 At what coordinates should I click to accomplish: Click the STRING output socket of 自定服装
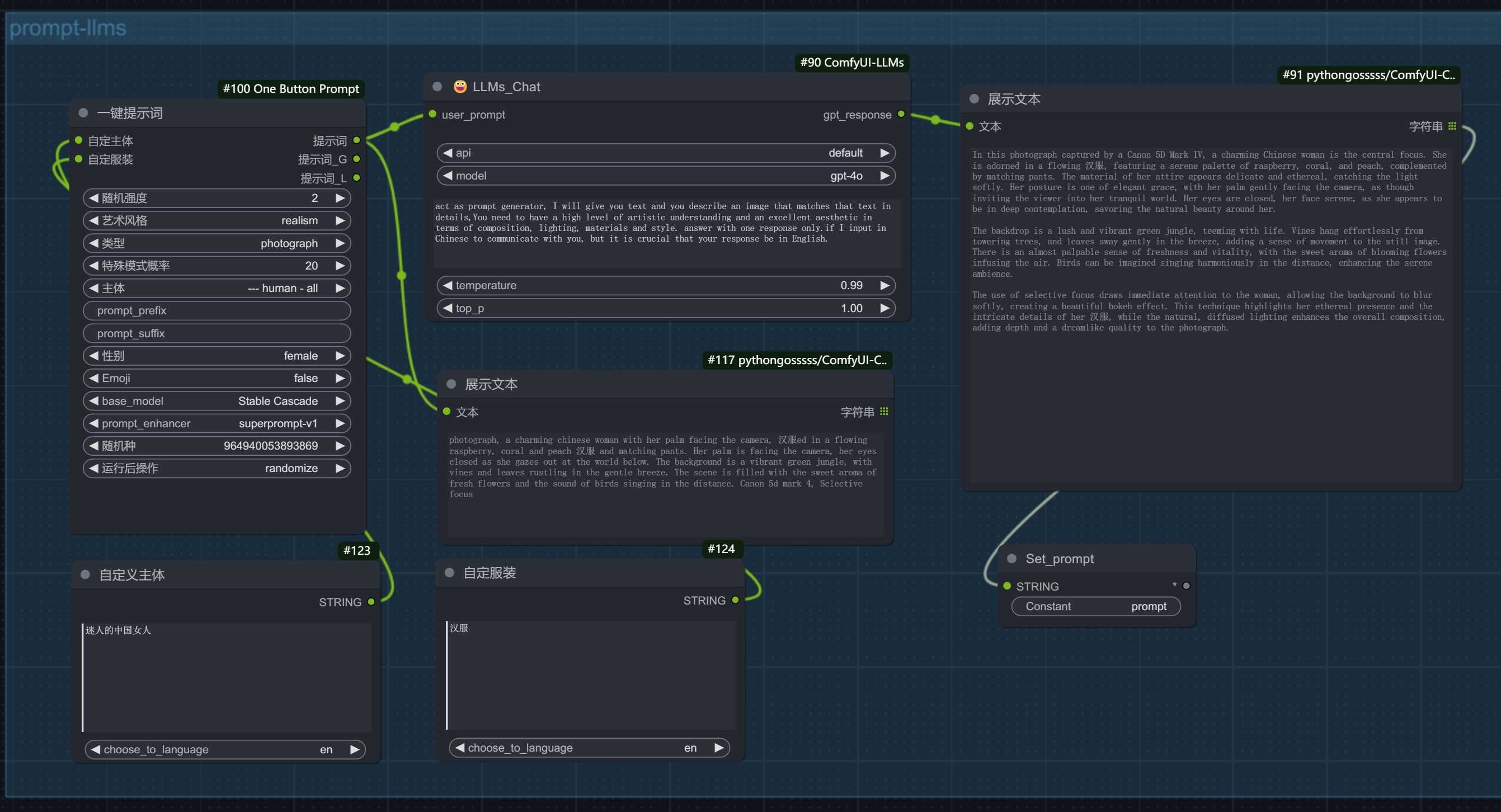[x=735, y=600]
